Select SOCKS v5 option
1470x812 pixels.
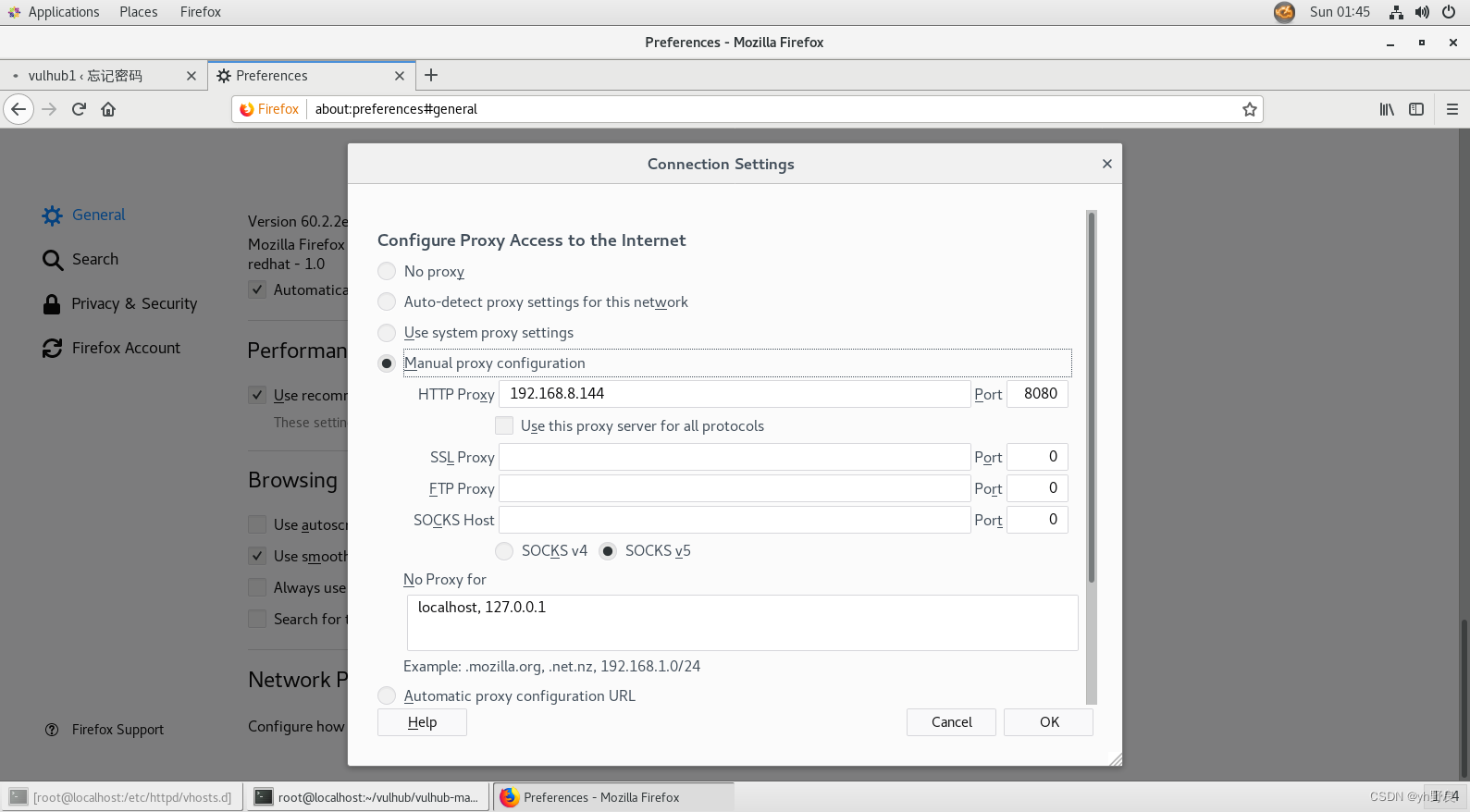click(608, 551)
